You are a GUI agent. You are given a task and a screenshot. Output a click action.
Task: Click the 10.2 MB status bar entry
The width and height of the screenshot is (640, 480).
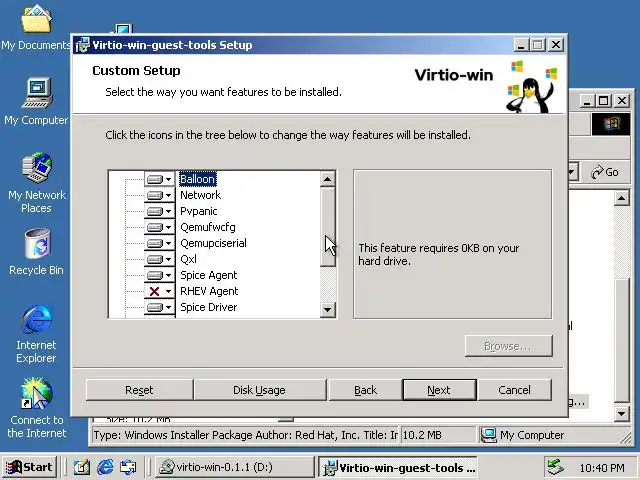click(x=438, y=435)
